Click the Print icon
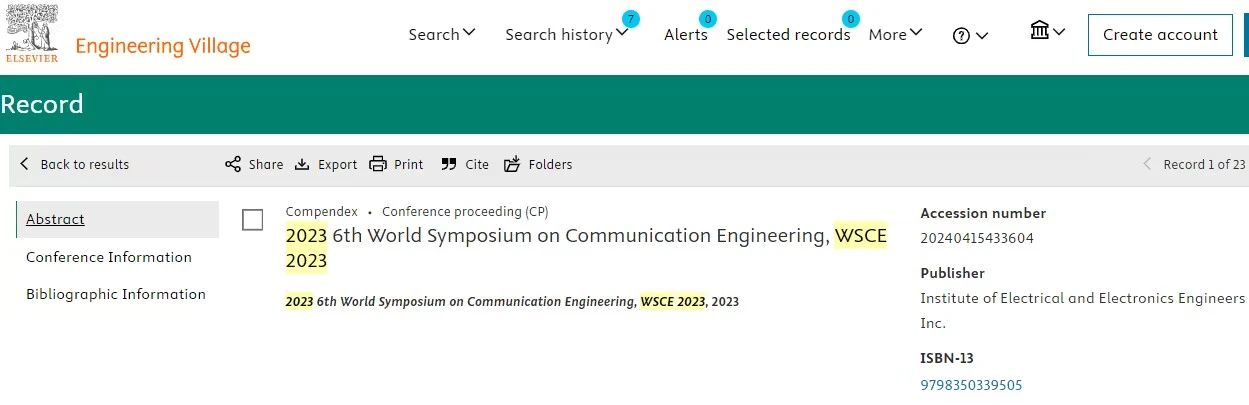 [x=378, y=164]
